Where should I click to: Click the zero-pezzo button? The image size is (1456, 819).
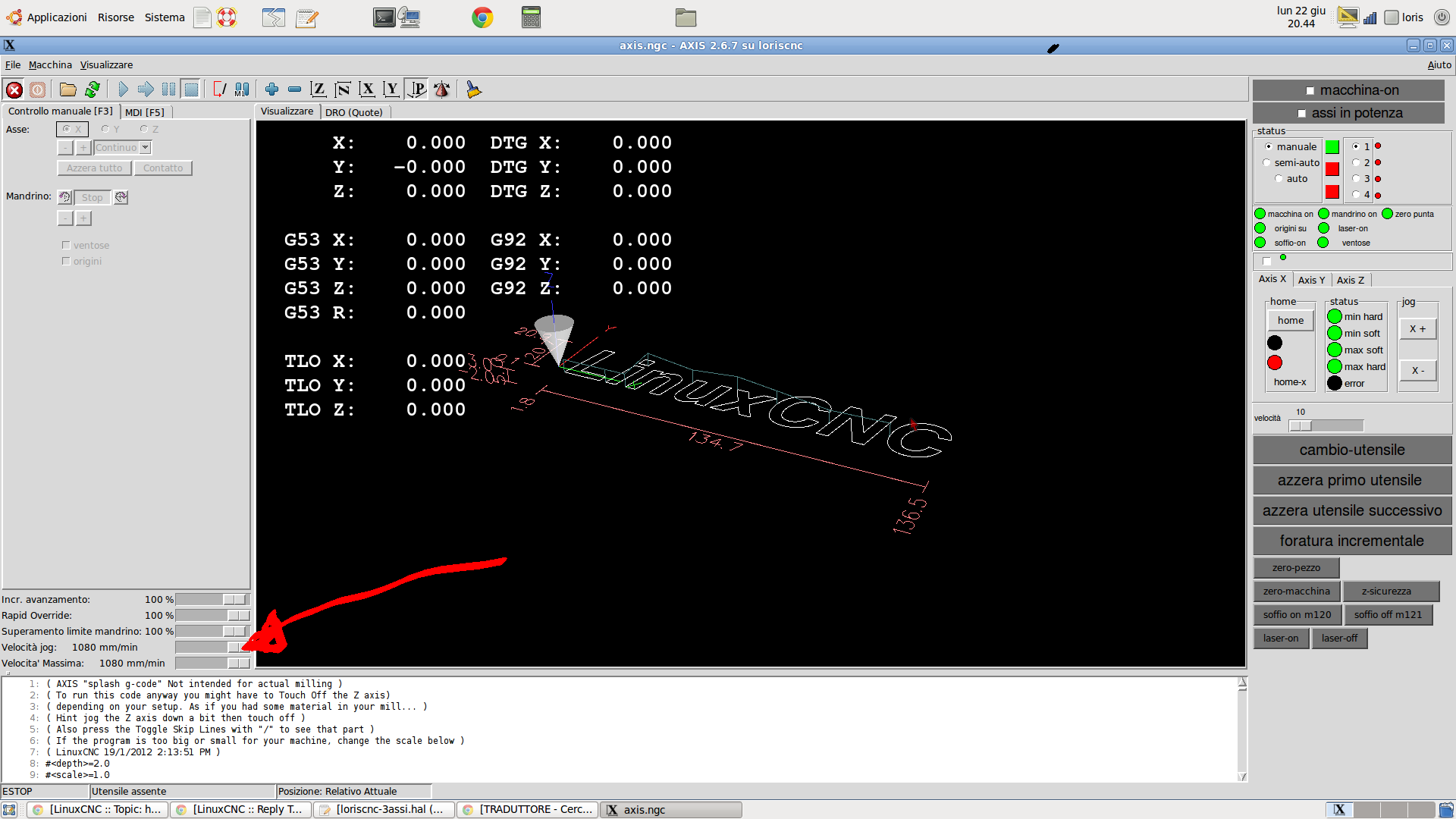tap(1296, 568)
